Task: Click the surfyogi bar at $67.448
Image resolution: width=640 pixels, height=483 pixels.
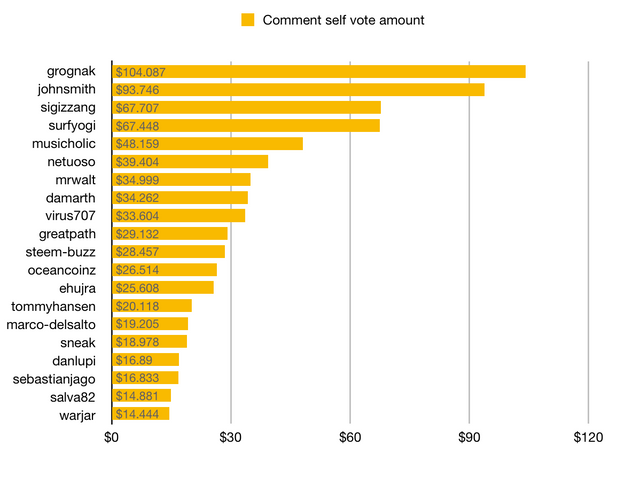Action: [x=246, y=126]
